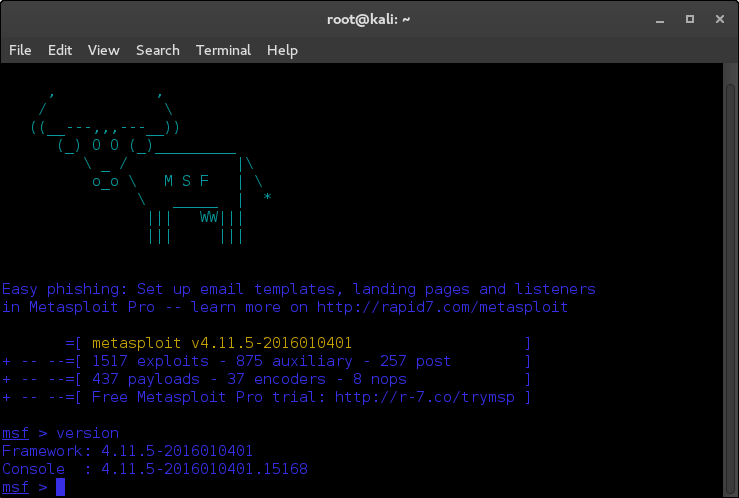Click the r-7.co/trymsp trial URL
This screenshot has height=498, width=739.
(425, 397)
